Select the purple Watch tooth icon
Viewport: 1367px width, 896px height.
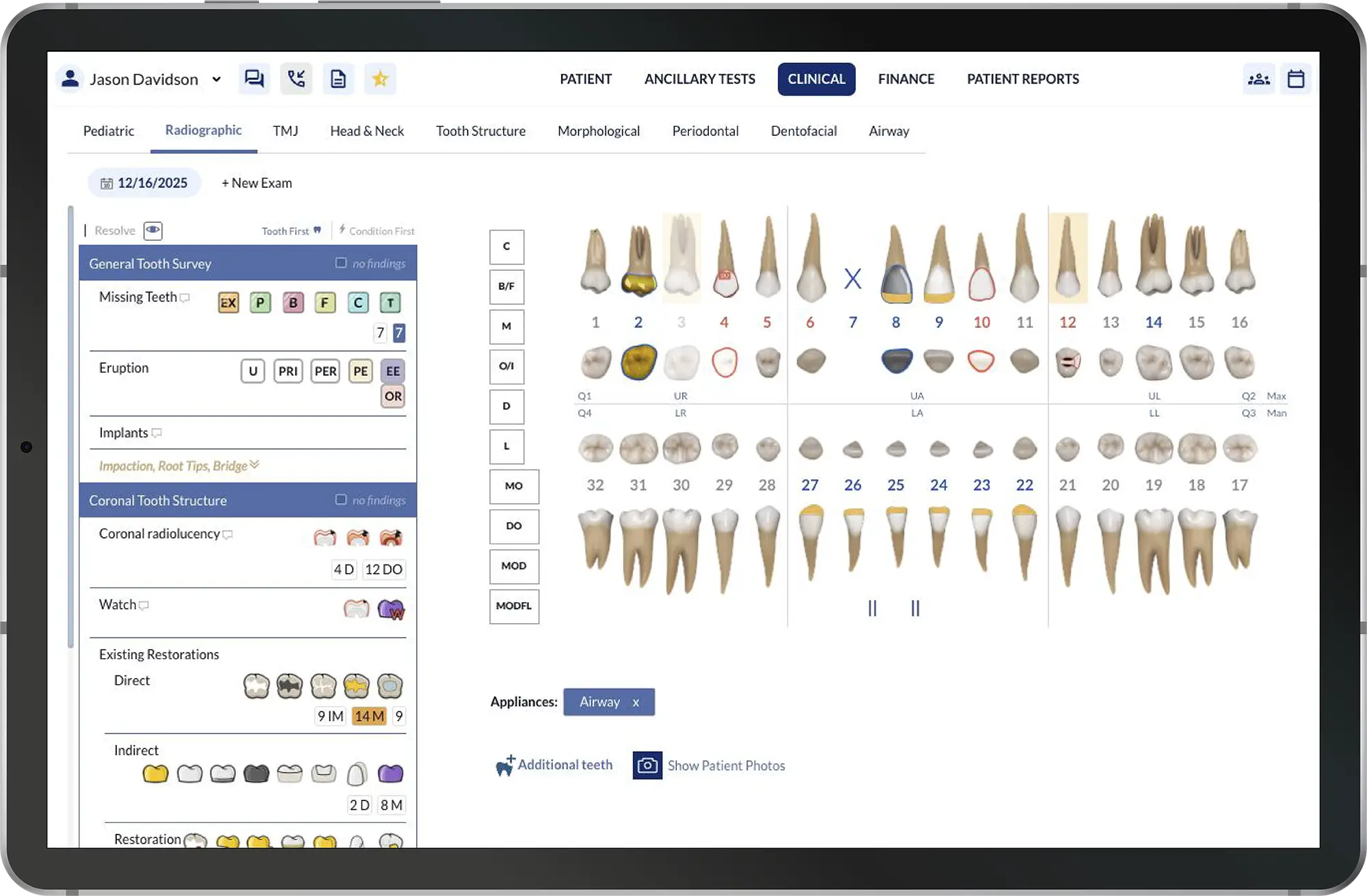click(x=391, y=608)
